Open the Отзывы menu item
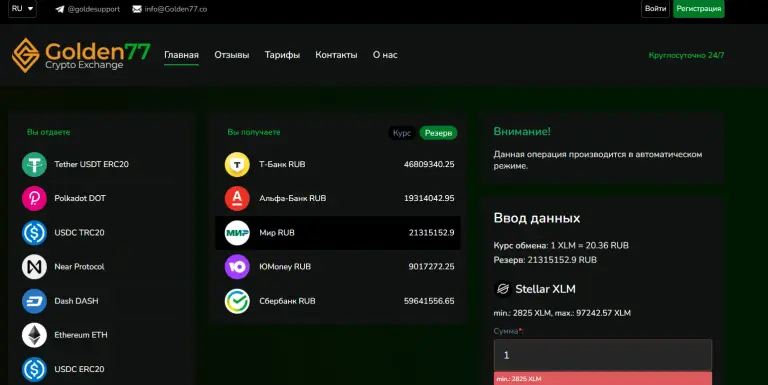This screenshot has width=768, height=385. coord(232,55)
